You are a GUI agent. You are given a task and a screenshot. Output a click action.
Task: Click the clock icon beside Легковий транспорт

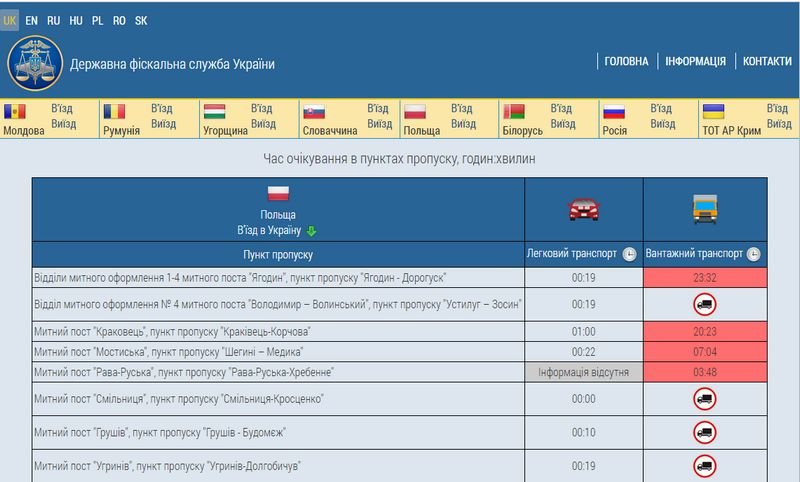click(x=630, y=254)
